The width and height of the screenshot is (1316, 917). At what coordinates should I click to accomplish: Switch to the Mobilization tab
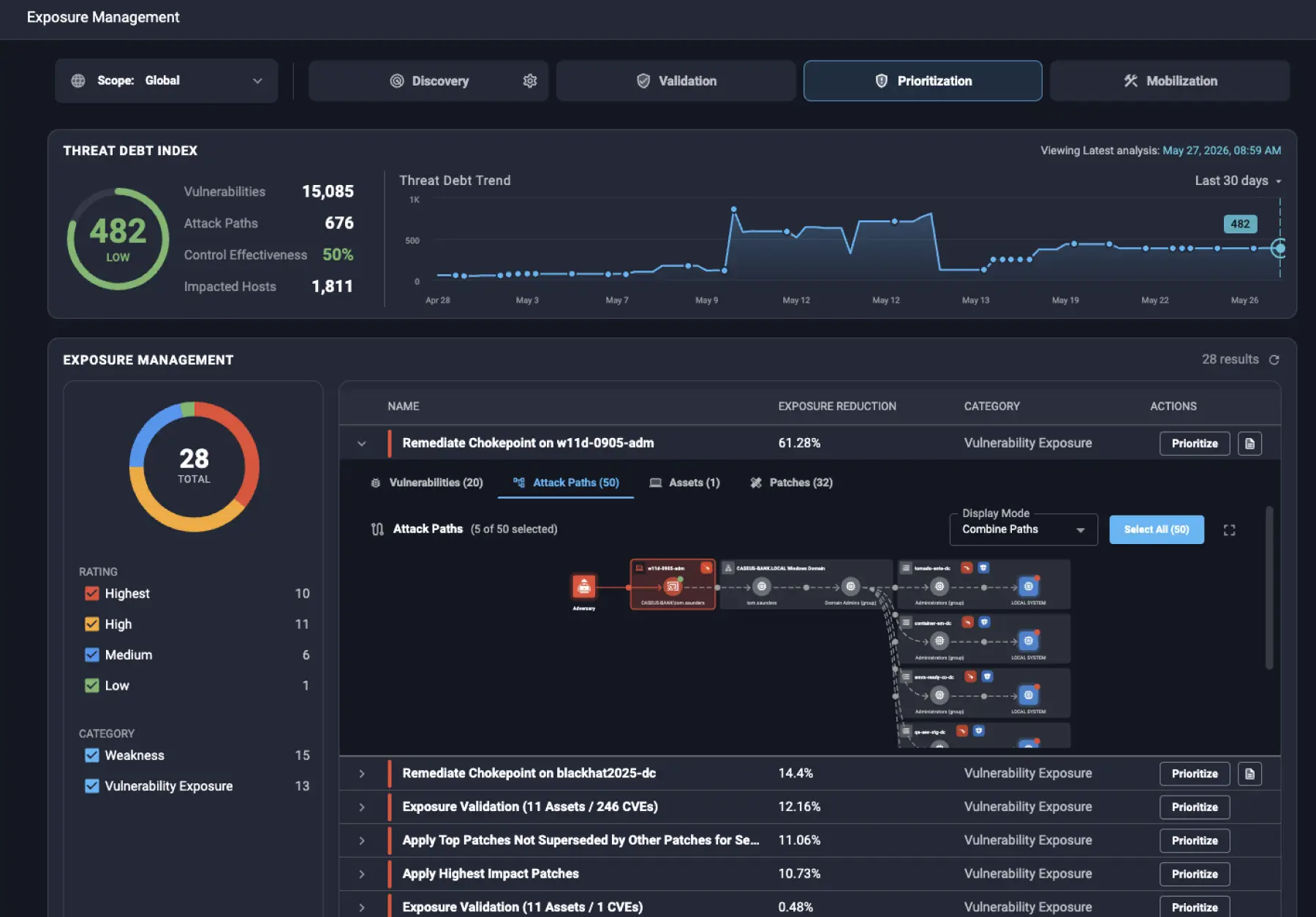[x=1170, y=81]
